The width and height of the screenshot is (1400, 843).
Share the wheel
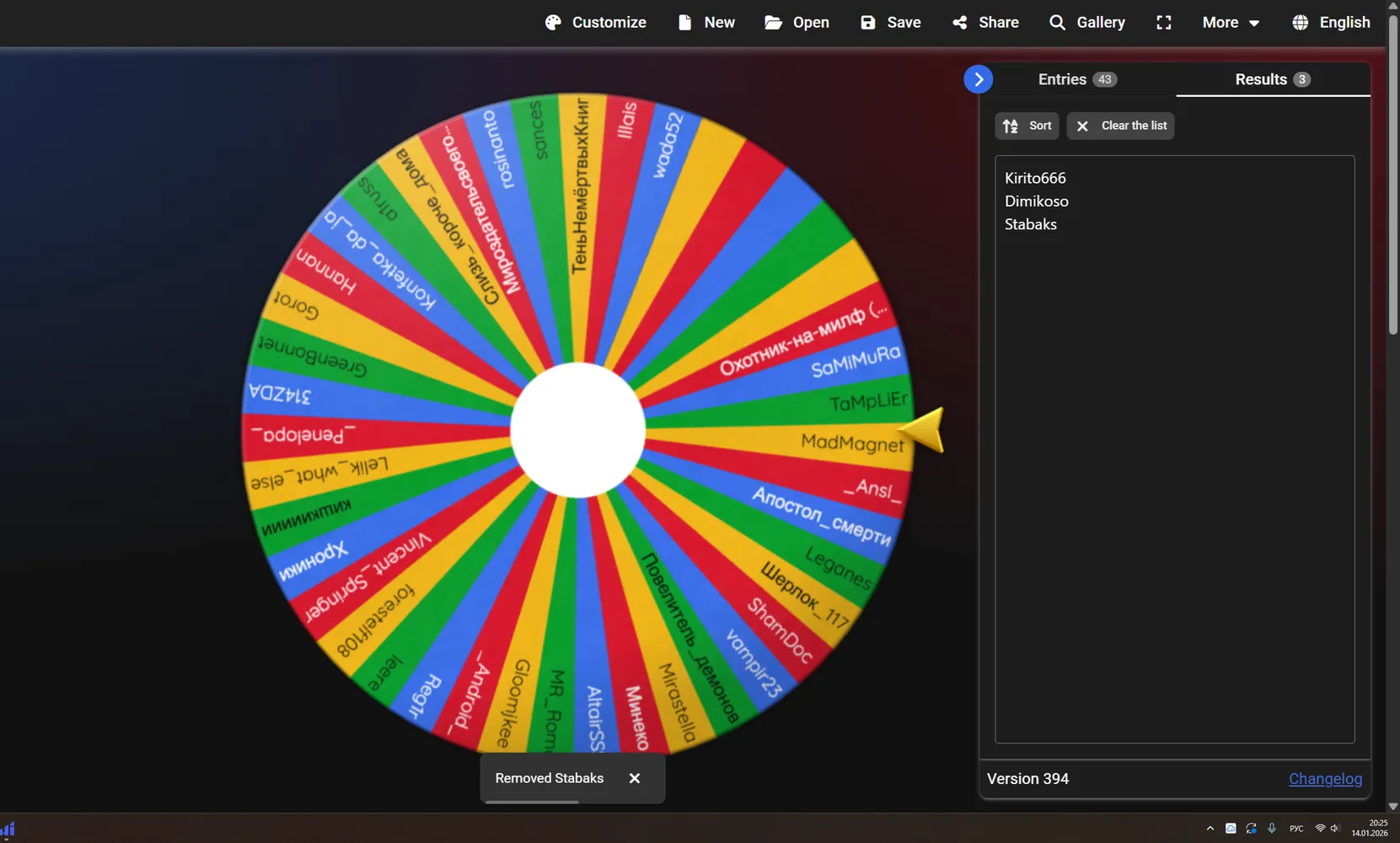coord(985,23)
